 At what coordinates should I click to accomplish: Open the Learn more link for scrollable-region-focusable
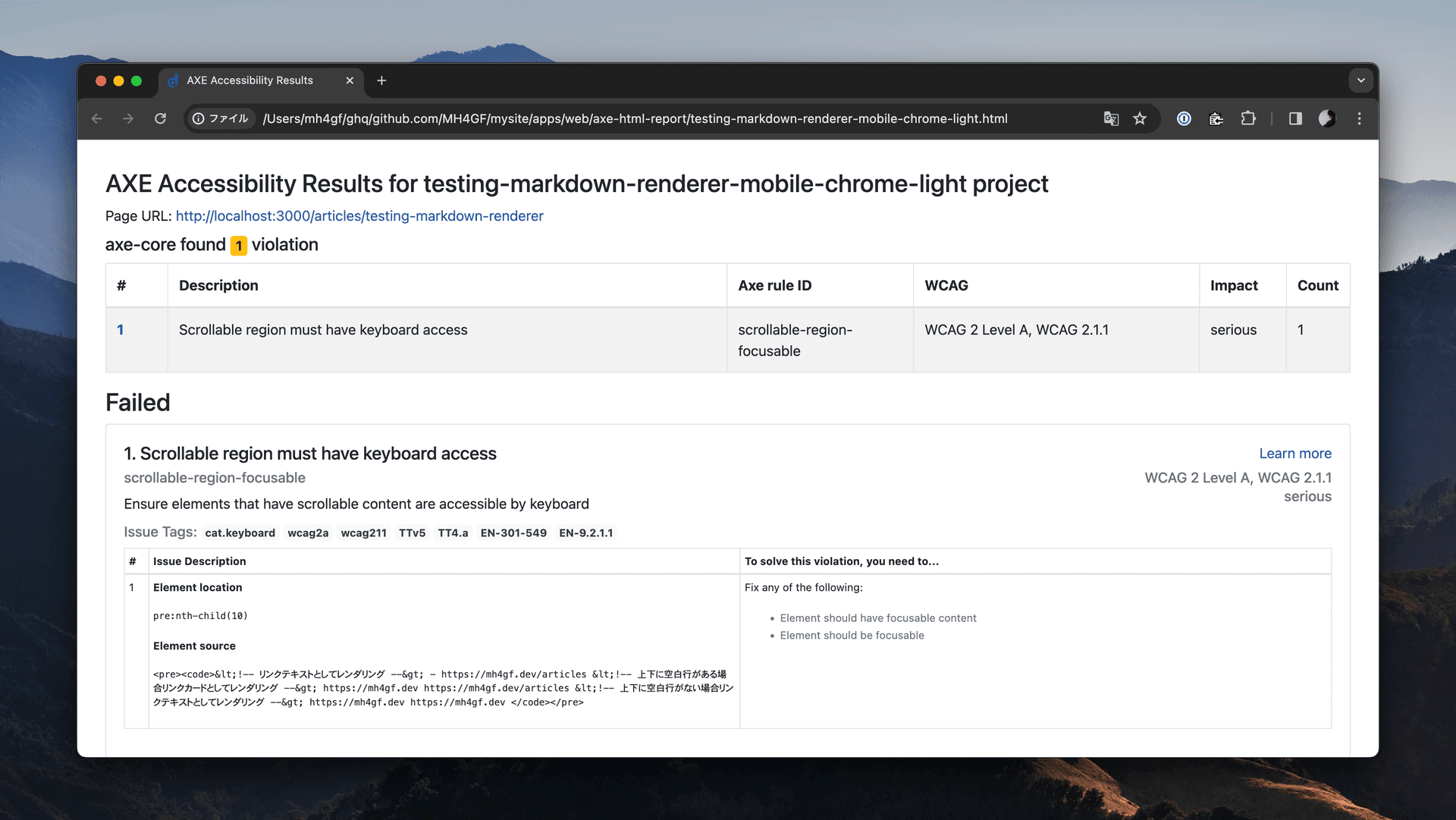point(1295,453)
